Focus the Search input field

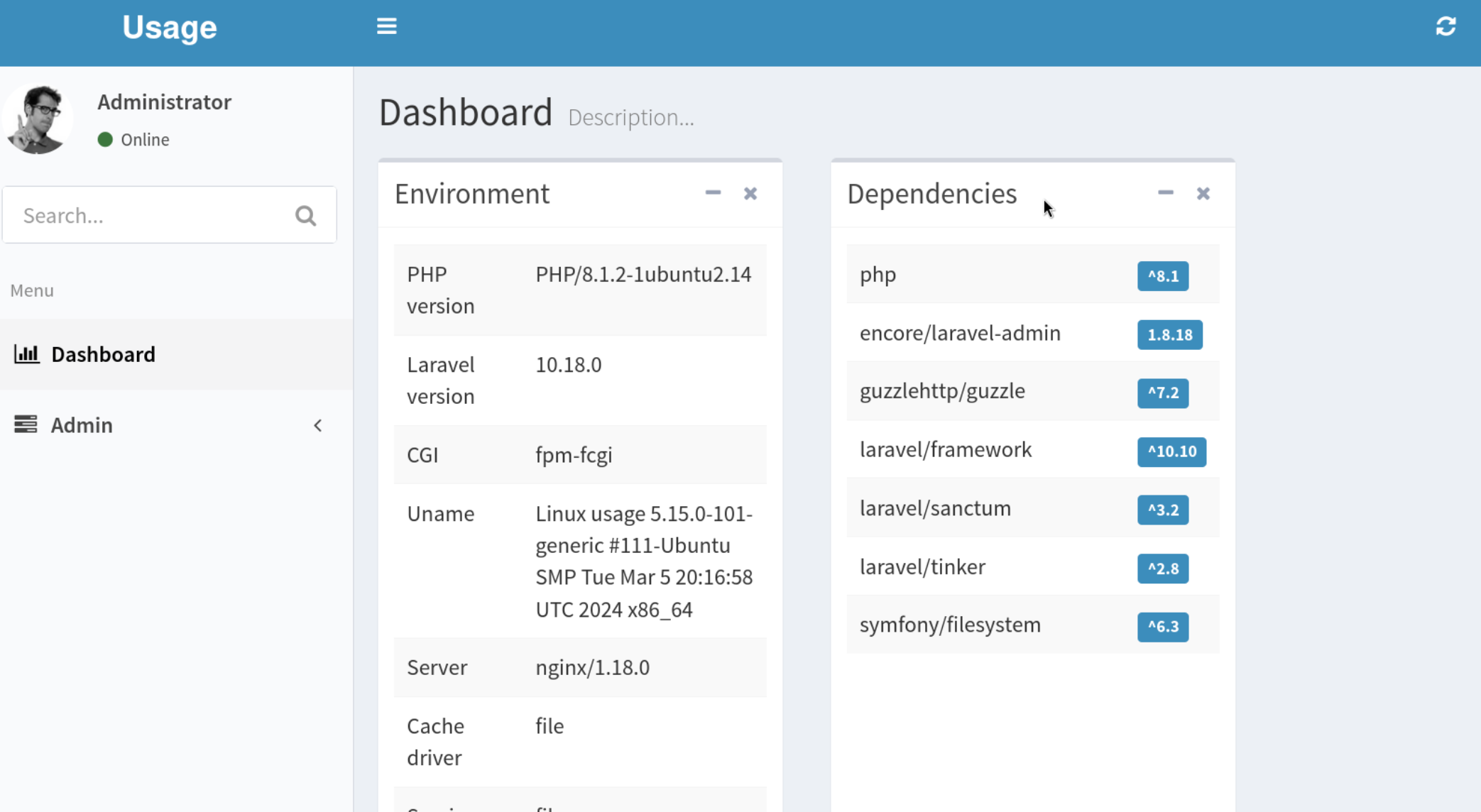pyautogui.click(x=169, y=215)
